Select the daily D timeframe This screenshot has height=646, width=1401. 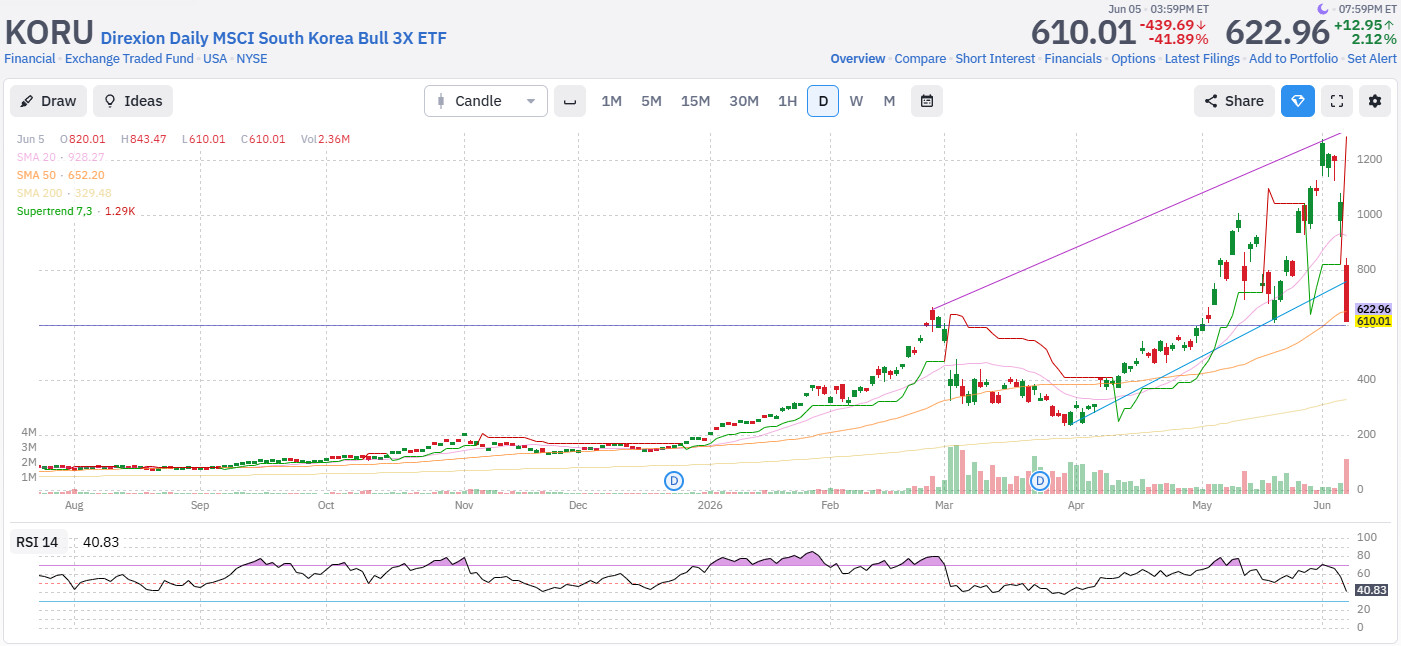point(823,101)
